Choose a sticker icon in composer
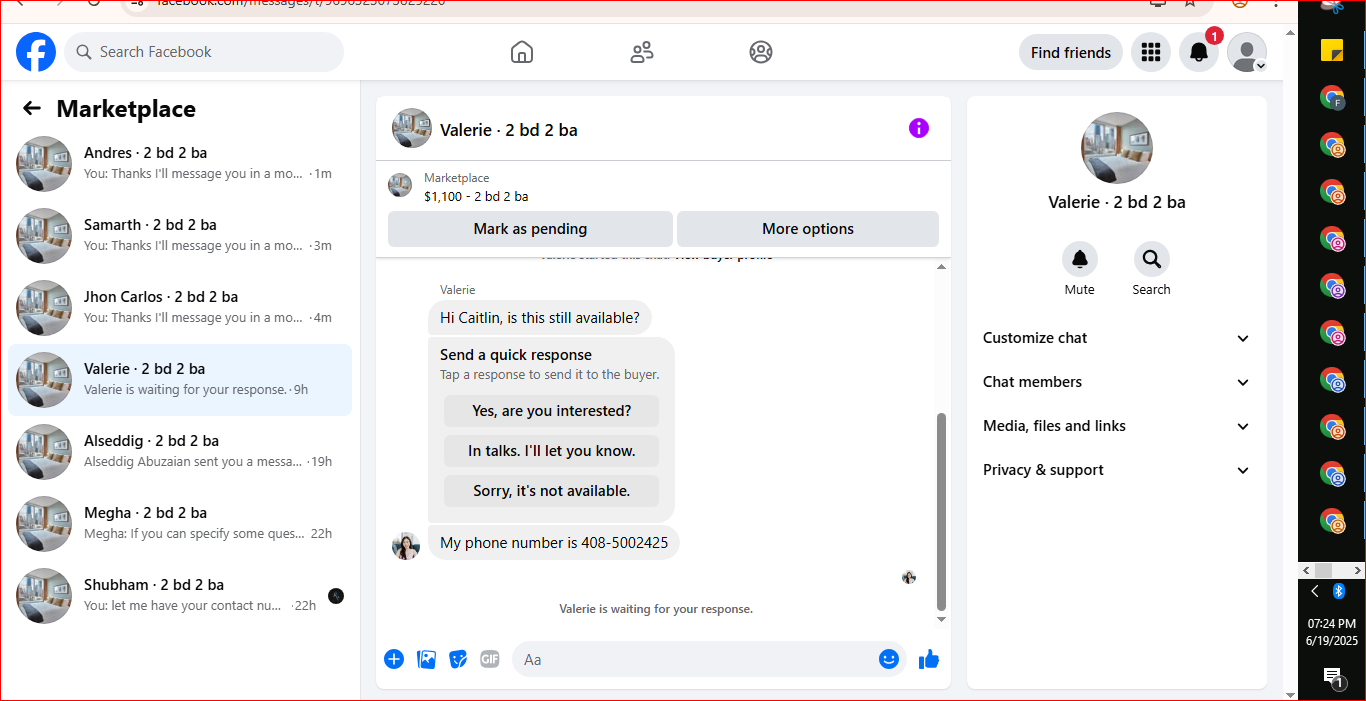This screenshot has width=1366, height=701. coord(458,659)
